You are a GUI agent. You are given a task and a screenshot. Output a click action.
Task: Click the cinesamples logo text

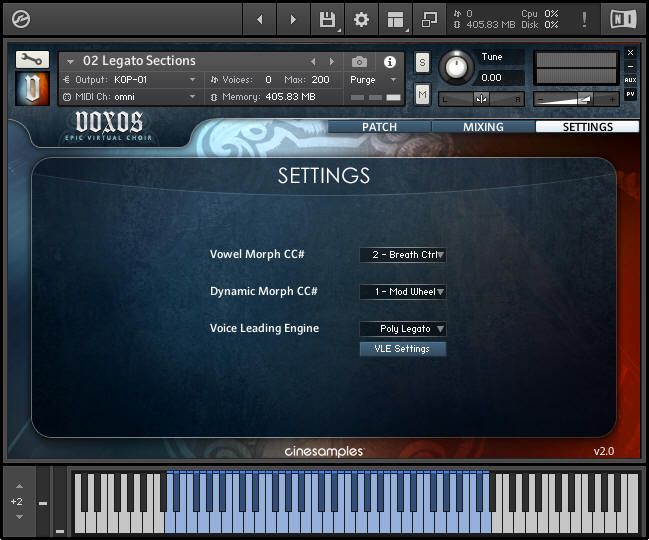(x=324, y=451)
